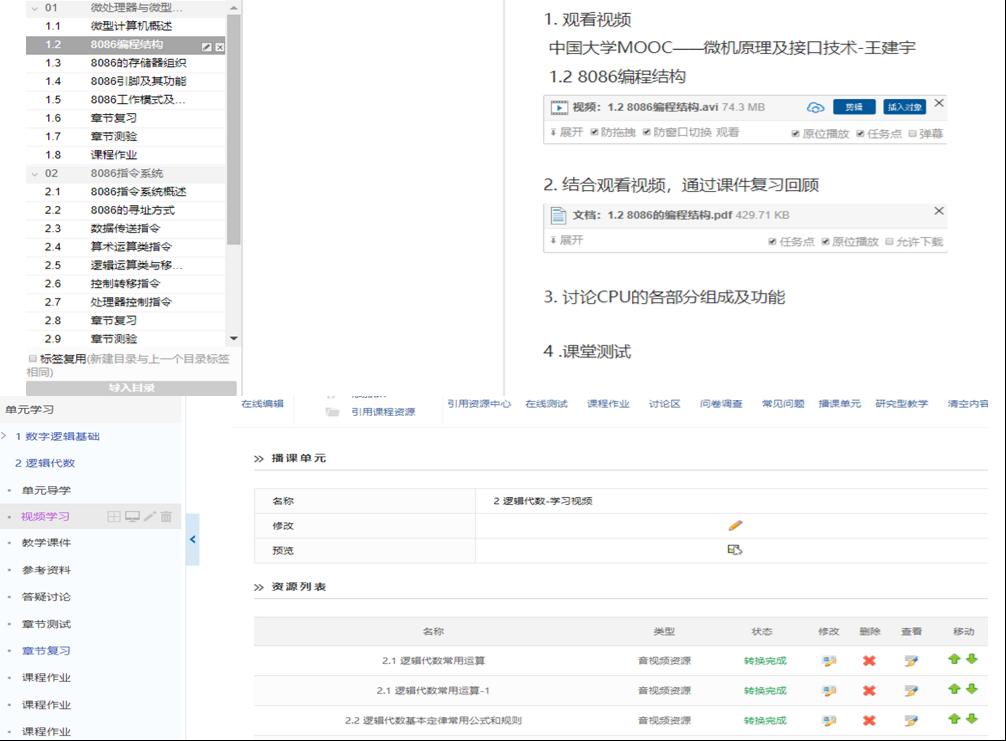Click the cloud upload icon beside the video

[x=815, y=108]
